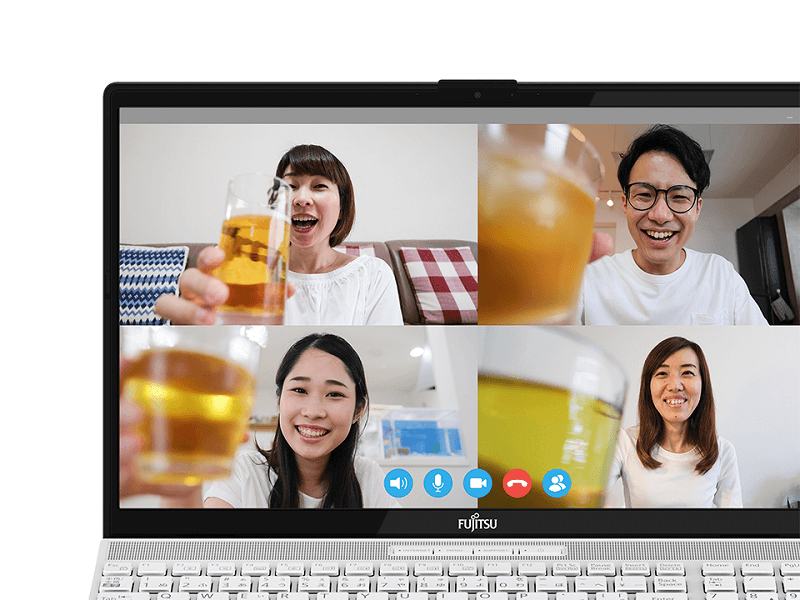Viewport: 800px width, 600px height.
Task: Turn off the webcam video feed
Action: (x=479, y=483)
